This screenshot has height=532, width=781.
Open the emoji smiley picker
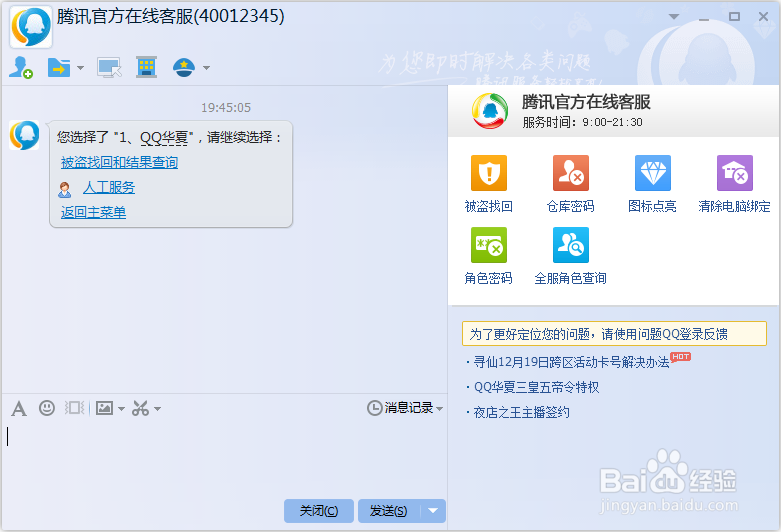[47, 408]
